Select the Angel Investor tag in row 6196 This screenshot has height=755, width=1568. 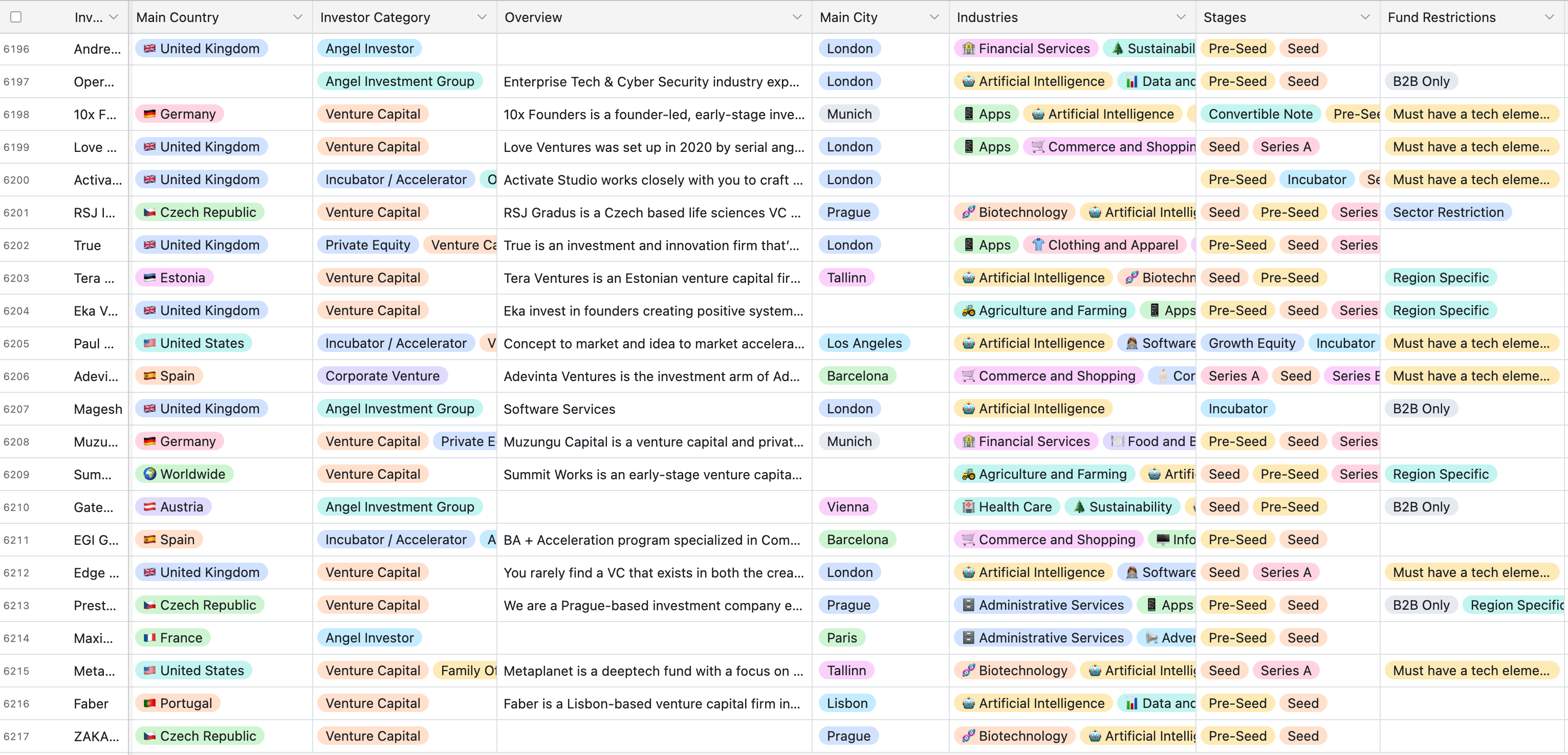[x=369, y=49]
